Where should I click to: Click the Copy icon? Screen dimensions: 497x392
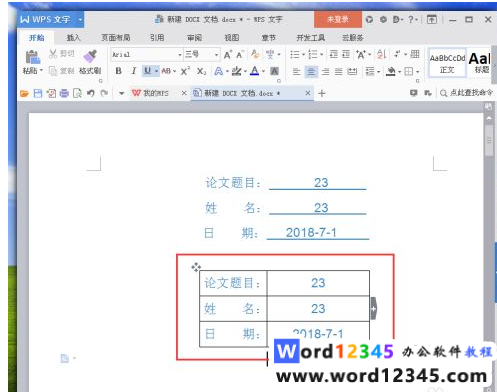pos(53,71)
